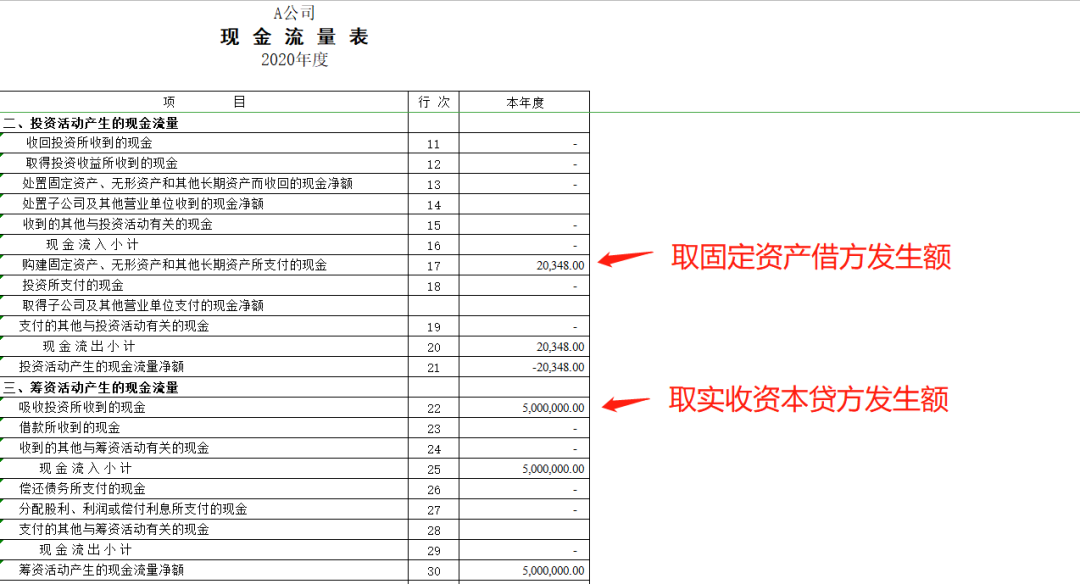Click the value 20,348.00 in row 20
The image size is (1080, 584).
pos(560,346)
